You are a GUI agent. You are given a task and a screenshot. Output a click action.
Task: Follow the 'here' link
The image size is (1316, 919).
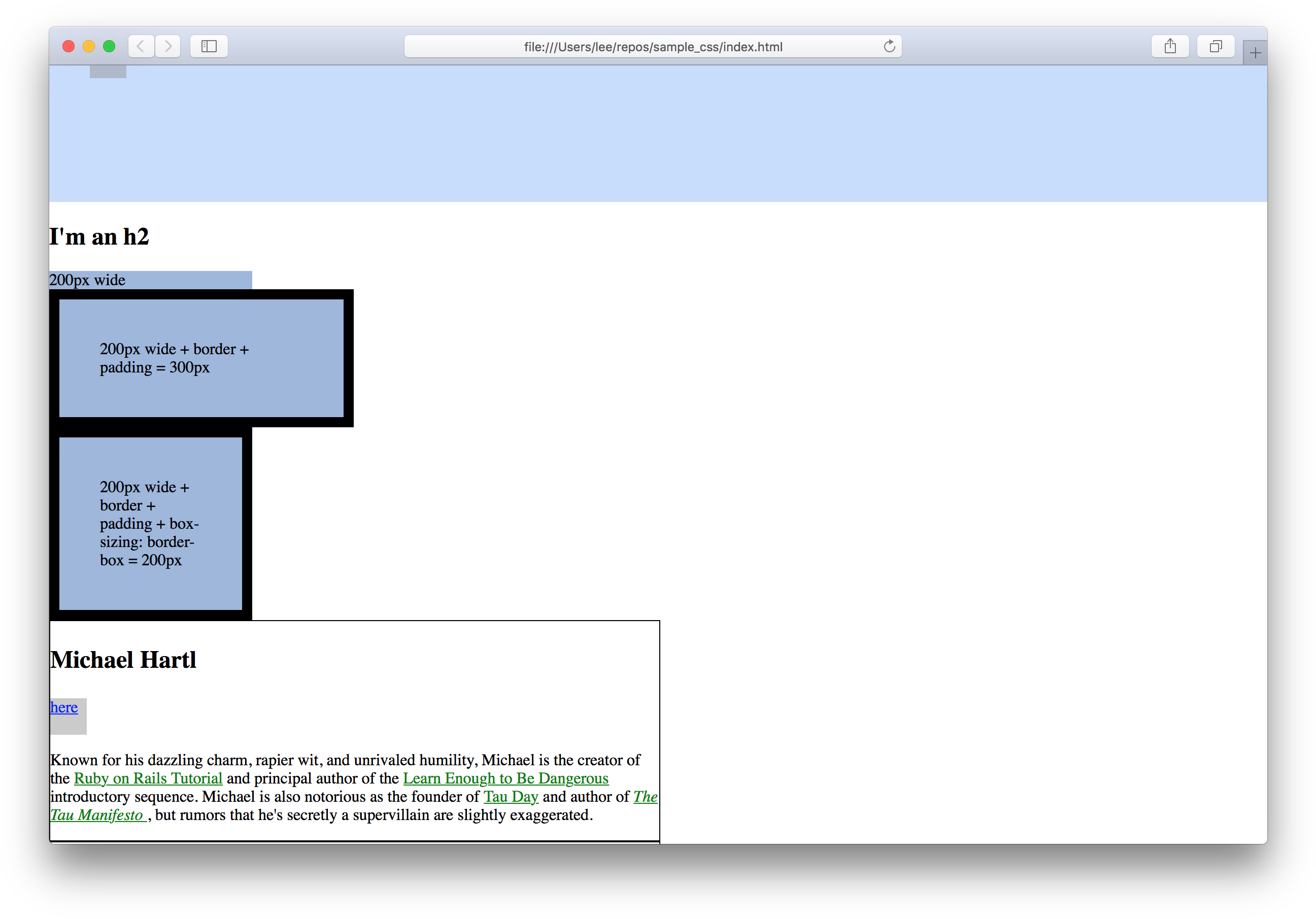[x=64, y=707]
